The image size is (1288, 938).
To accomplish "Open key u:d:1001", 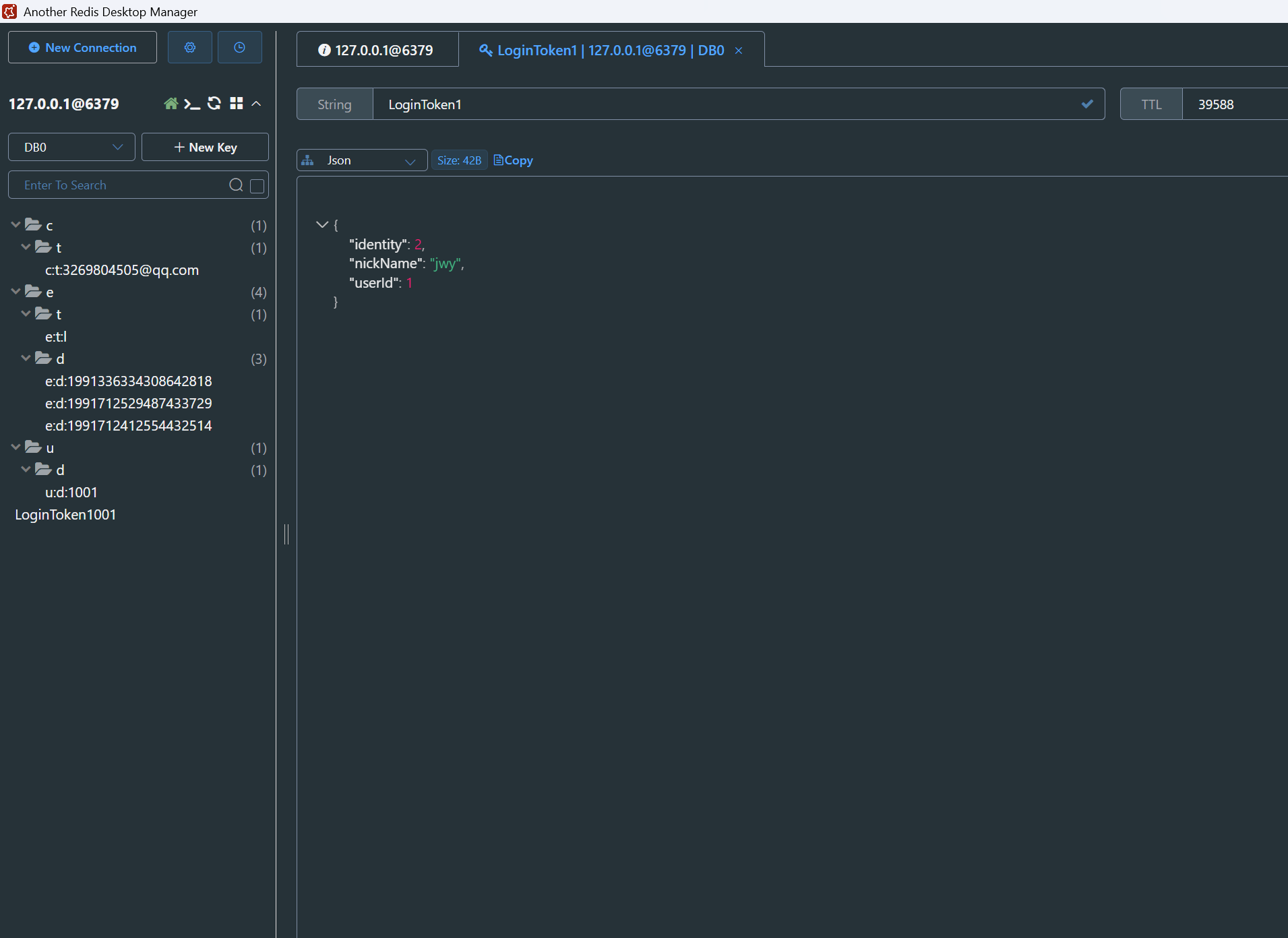I will (x=71, y=492).
